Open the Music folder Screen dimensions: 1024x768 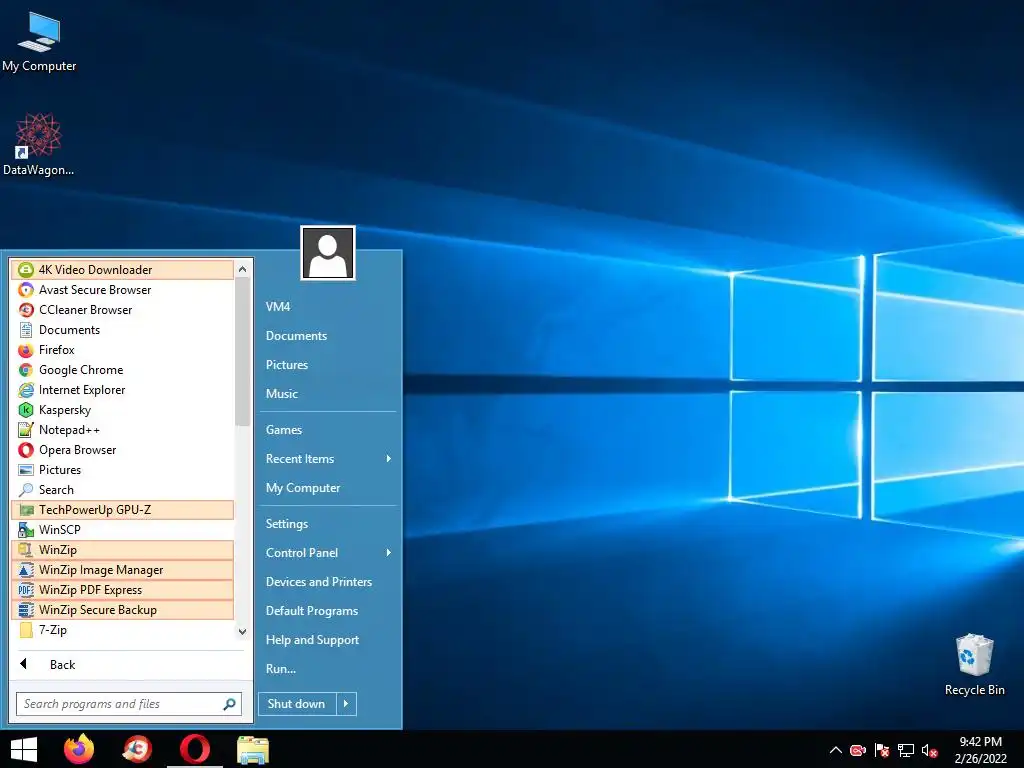pyautogui.click(x=328, y=394)
